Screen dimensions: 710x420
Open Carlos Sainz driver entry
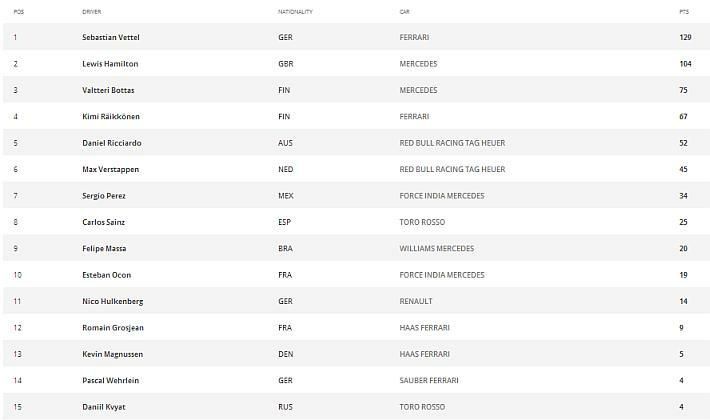(x=104, y=223)
